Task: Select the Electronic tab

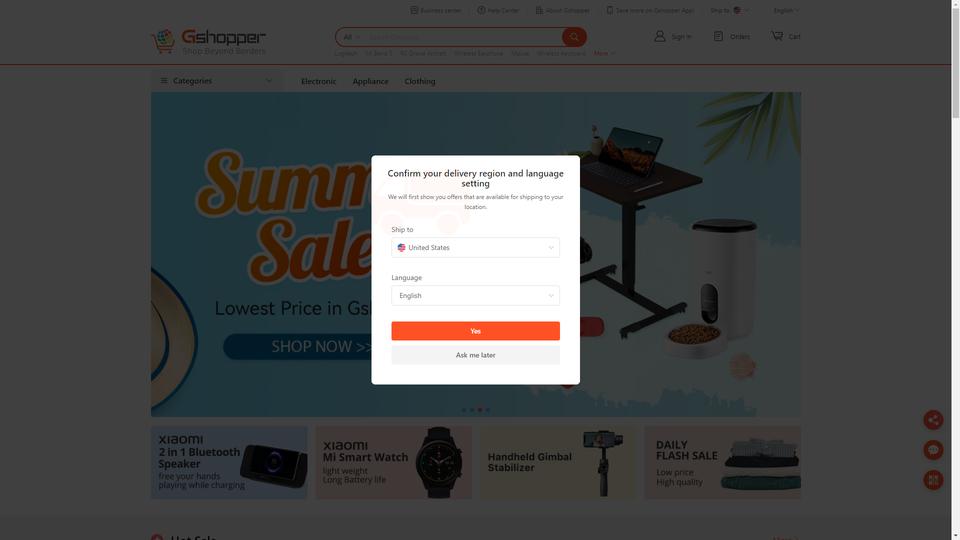Action: [318, 81]
